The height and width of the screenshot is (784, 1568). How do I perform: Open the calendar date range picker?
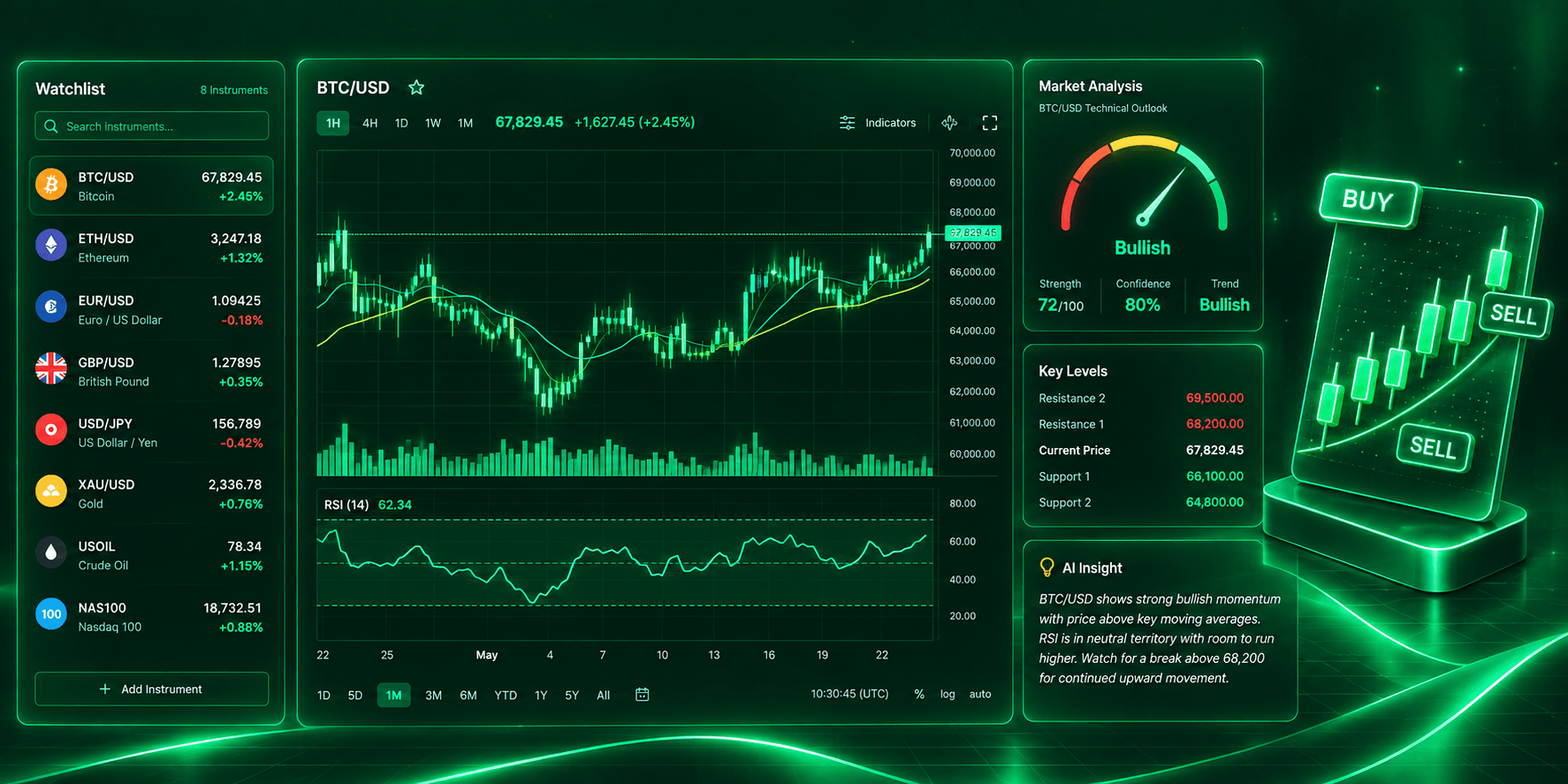coord(643,695)
